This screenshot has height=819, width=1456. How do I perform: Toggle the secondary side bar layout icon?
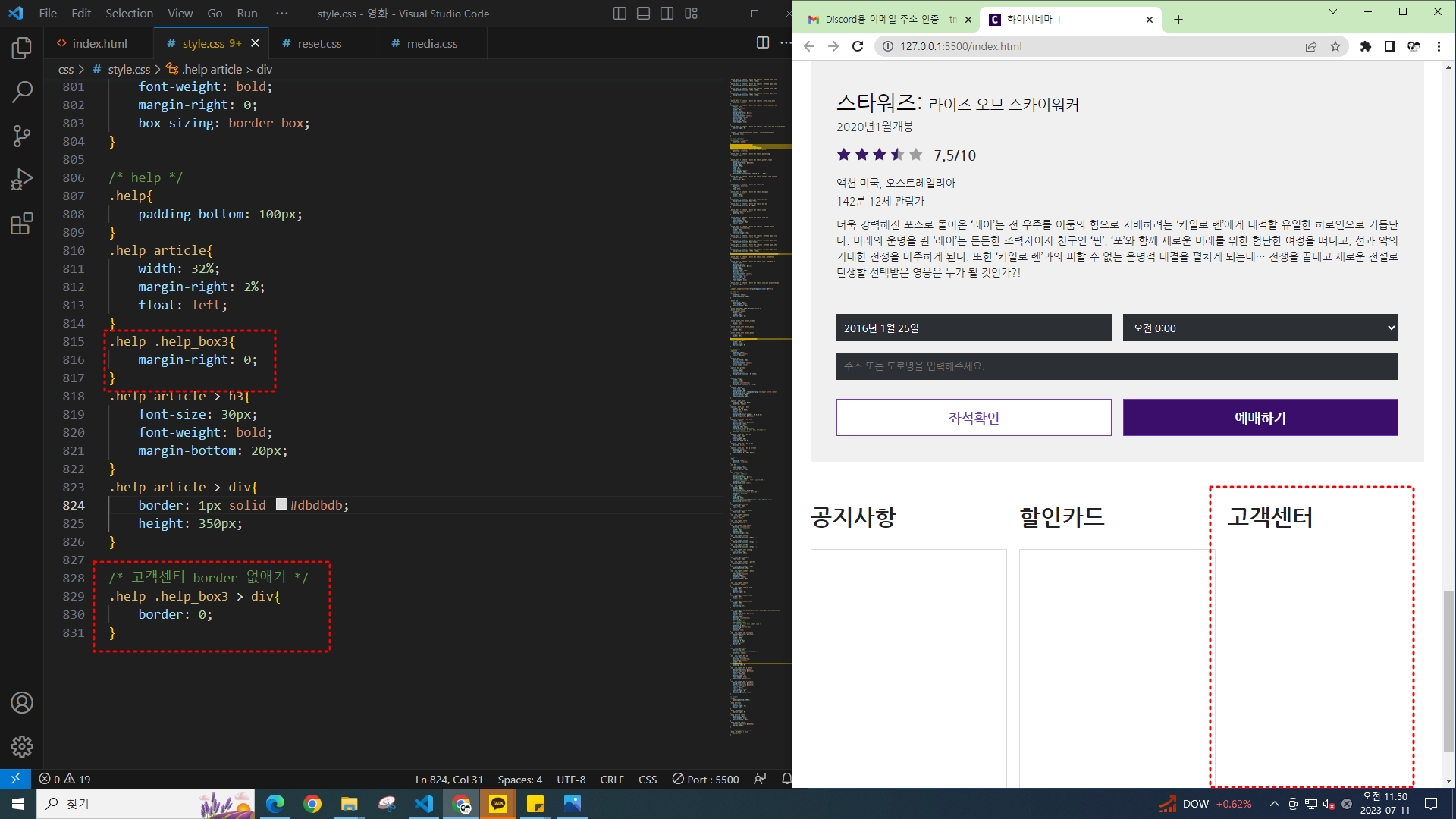pos(667,14)
